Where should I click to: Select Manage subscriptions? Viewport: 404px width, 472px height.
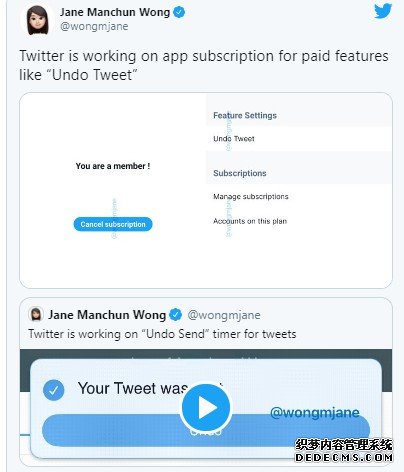(x=251, y=196)
